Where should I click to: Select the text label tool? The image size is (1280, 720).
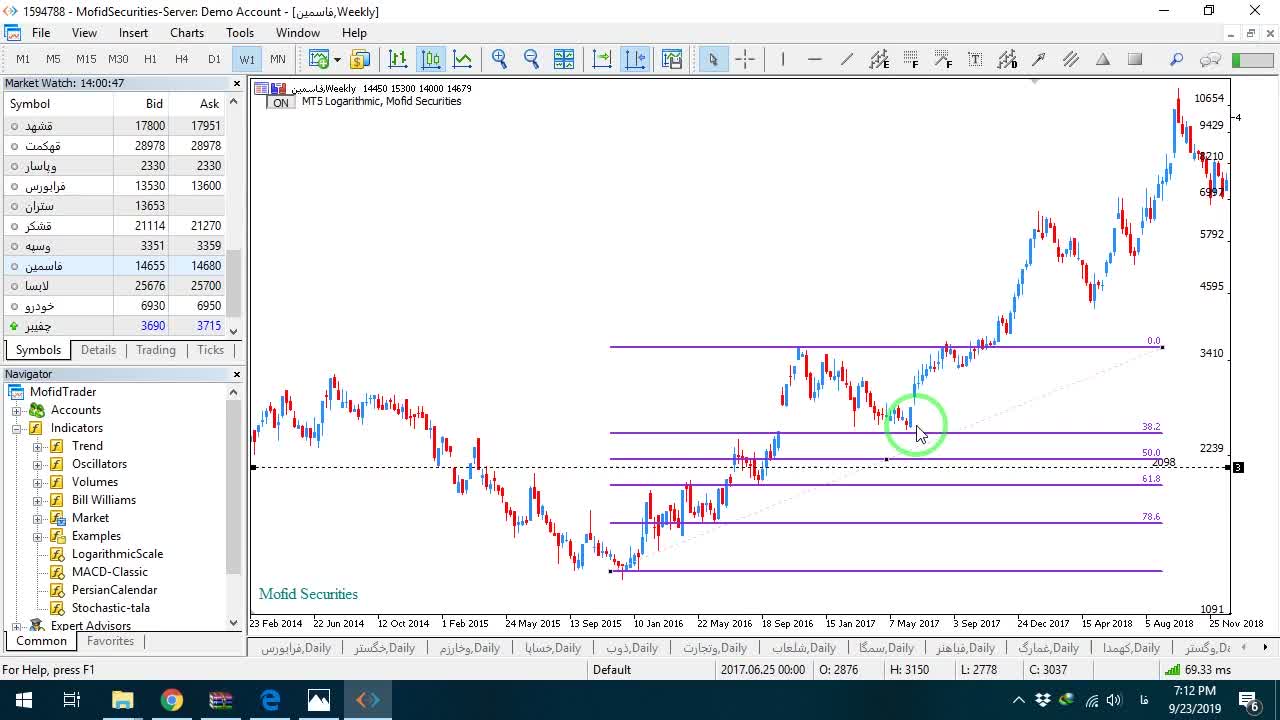(x=975, y=59)
